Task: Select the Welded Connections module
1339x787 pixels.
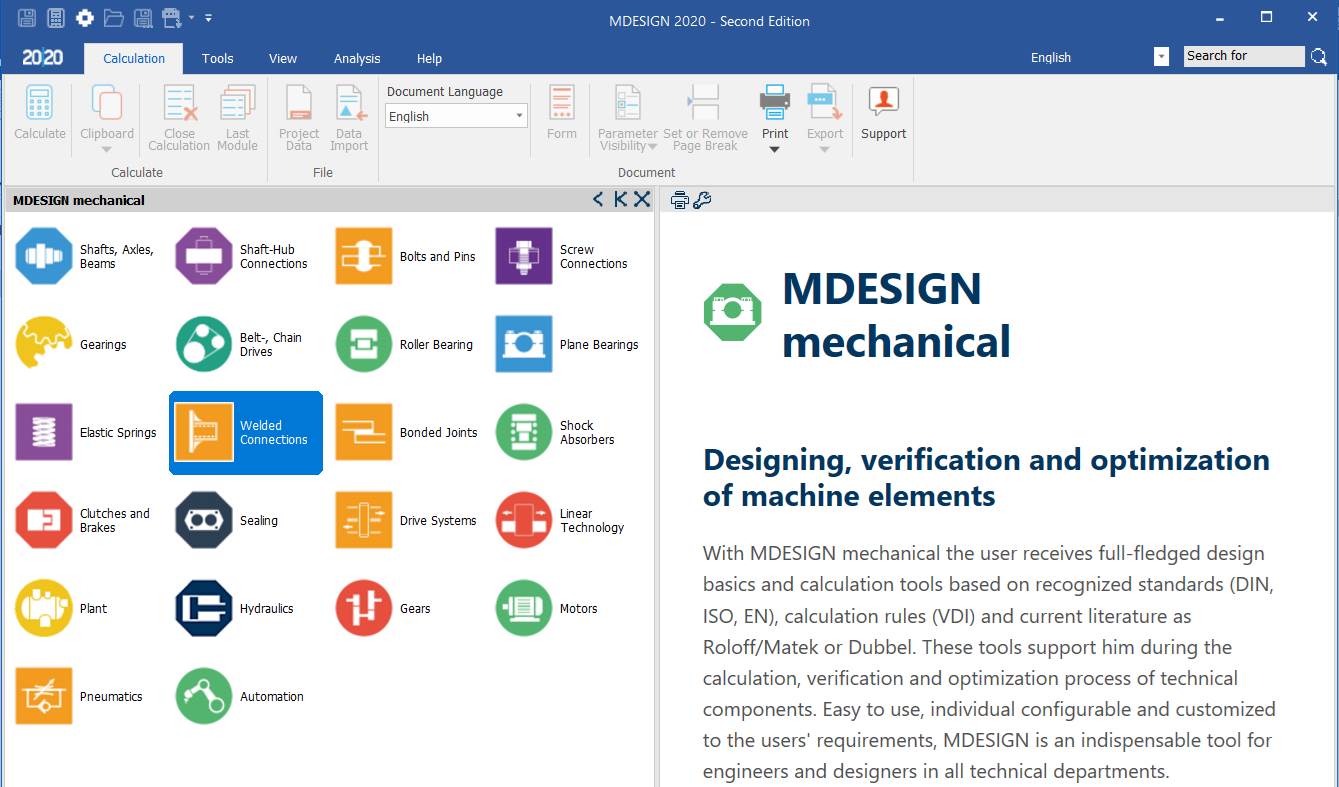Action: [246, 432]
